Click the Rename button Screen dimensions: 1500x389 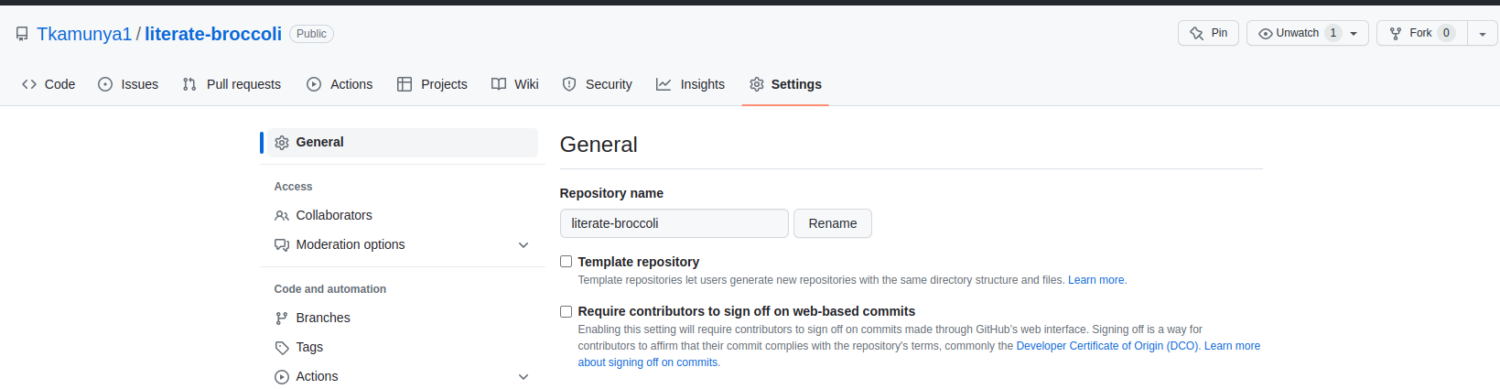click(833, 223)
